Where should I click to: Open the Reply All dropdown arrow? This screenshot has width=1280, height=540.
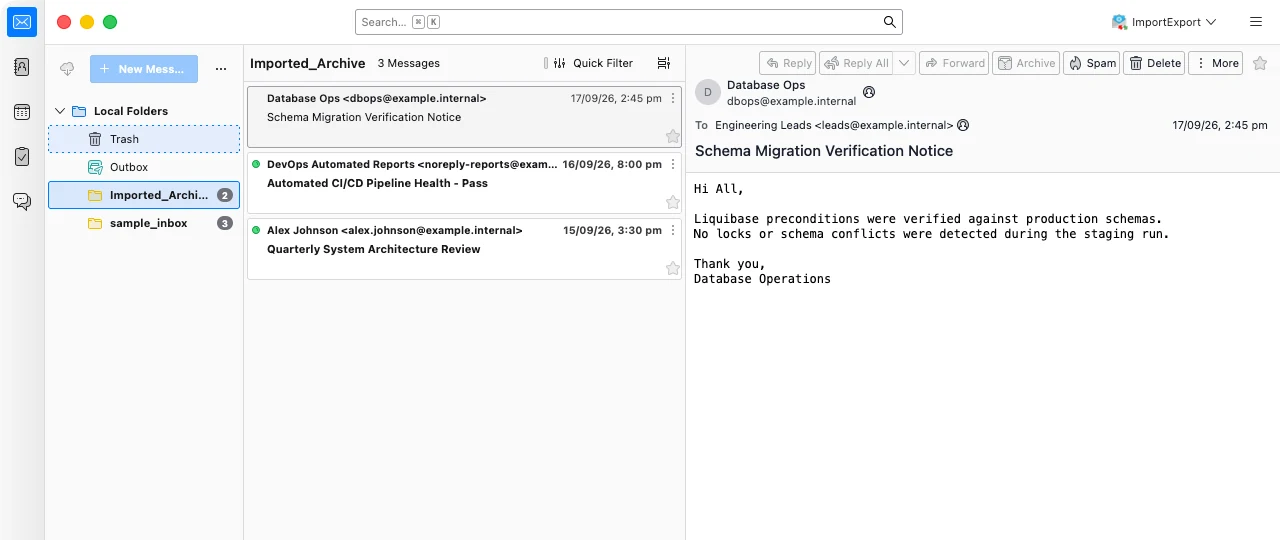[905, 63]
